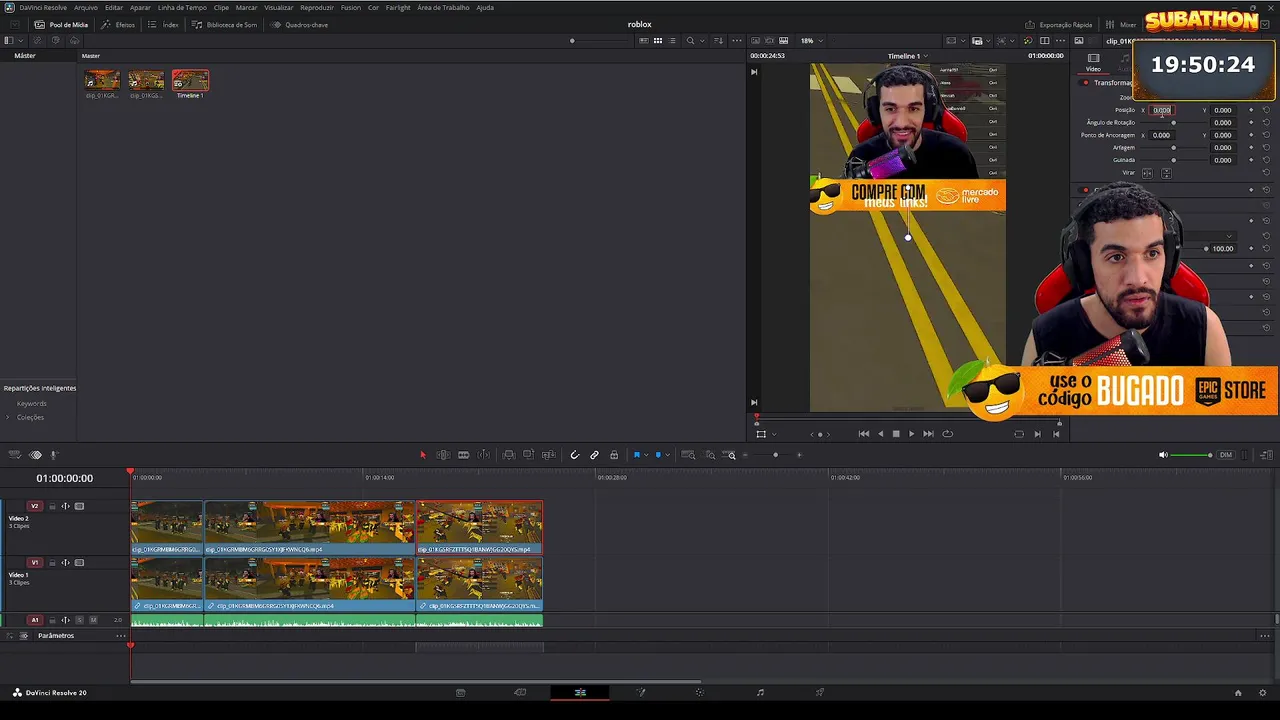Open the Efeitos panel

coord(118,25)
